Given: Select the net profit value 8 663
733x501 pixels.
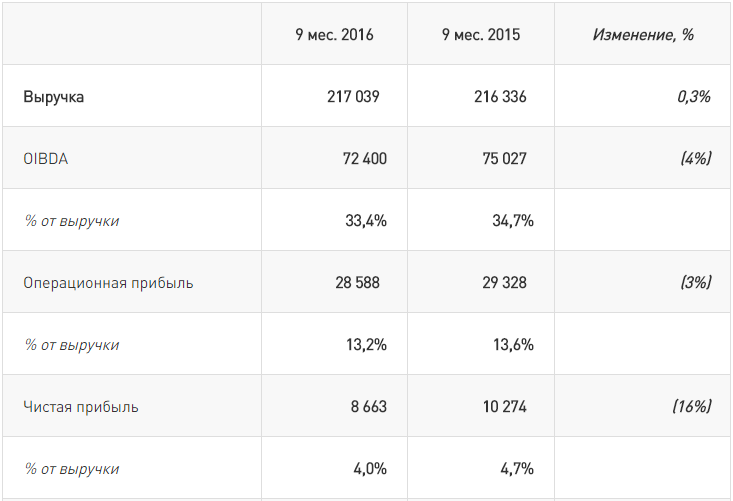Looking at the screenshot, I should click(364, 407).
